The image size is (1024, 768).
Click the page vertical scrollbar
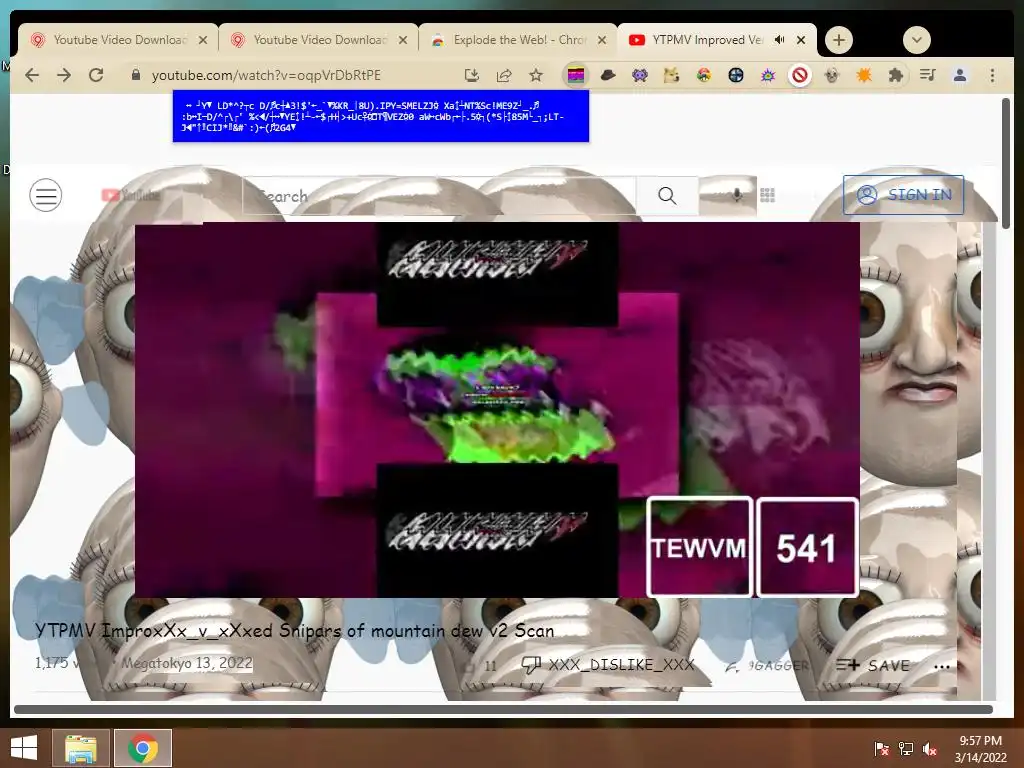point(1006,163)
